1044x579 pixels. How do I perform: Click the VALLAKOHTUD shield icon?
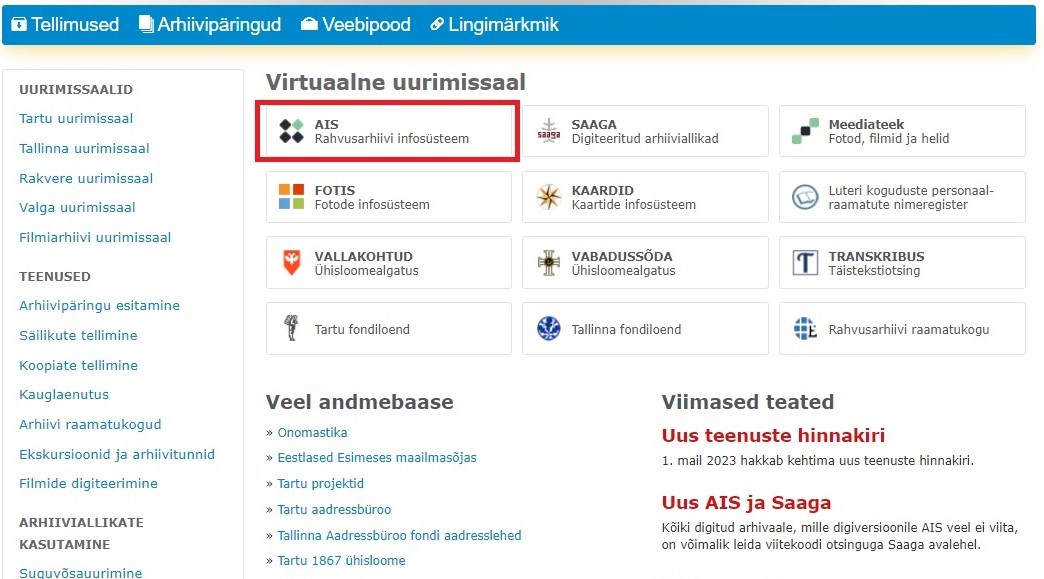click(291, 263)
